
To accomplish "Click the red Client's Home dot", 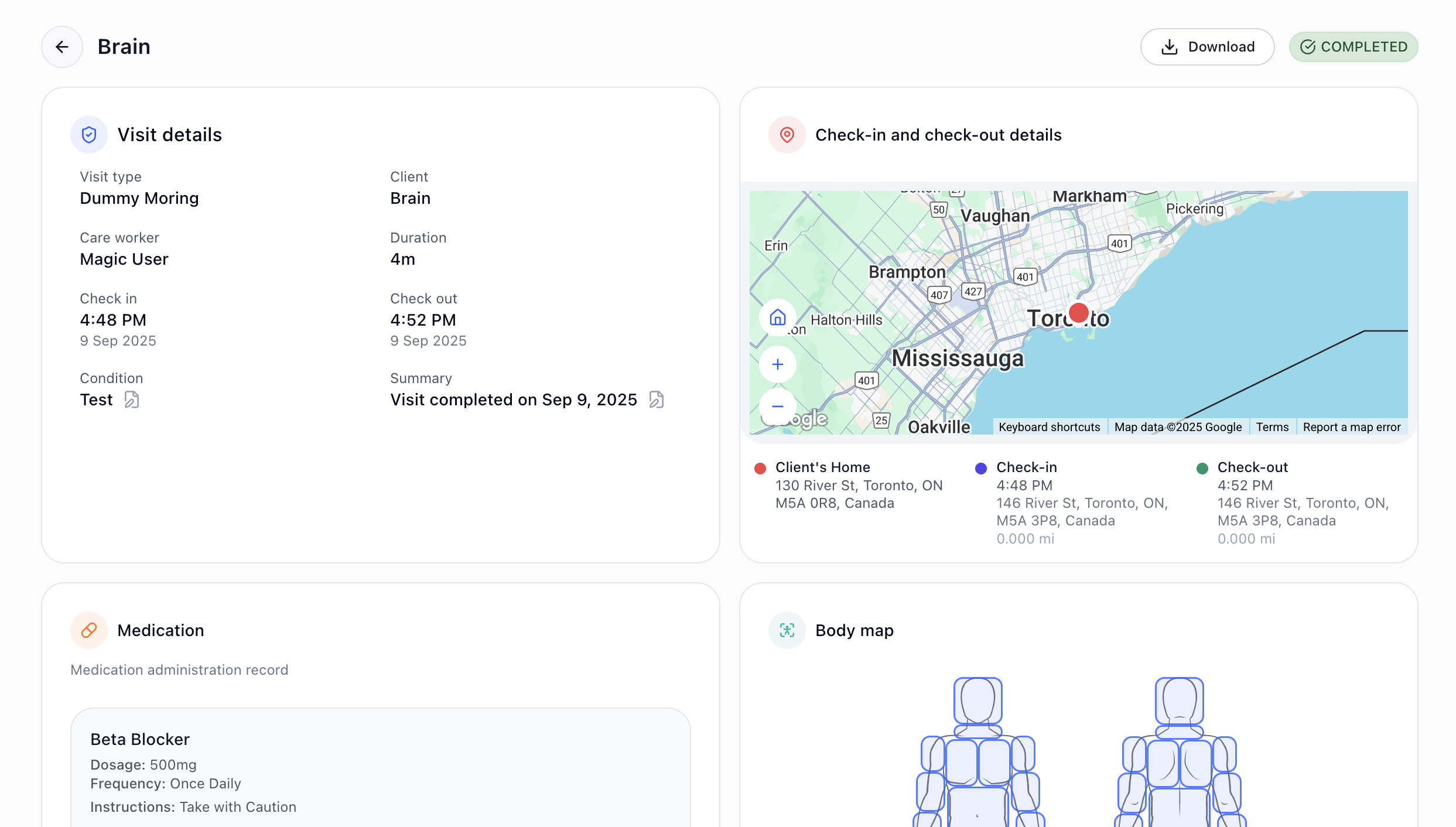I will (760, 468).
